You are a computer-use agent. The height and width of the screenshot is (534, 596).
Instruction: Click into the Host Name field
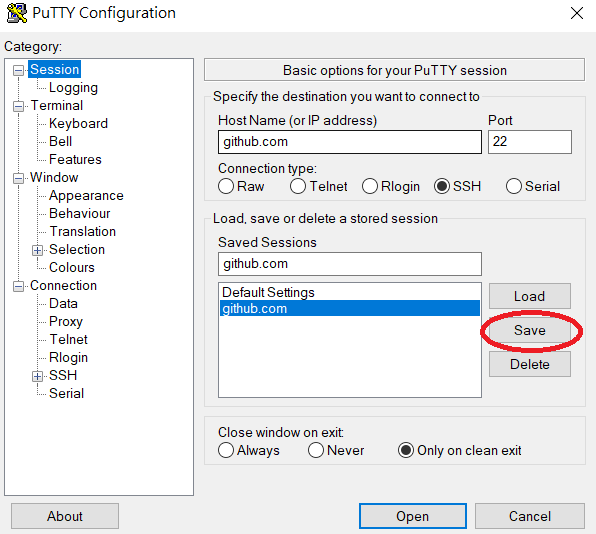click(x=350, y=142)
